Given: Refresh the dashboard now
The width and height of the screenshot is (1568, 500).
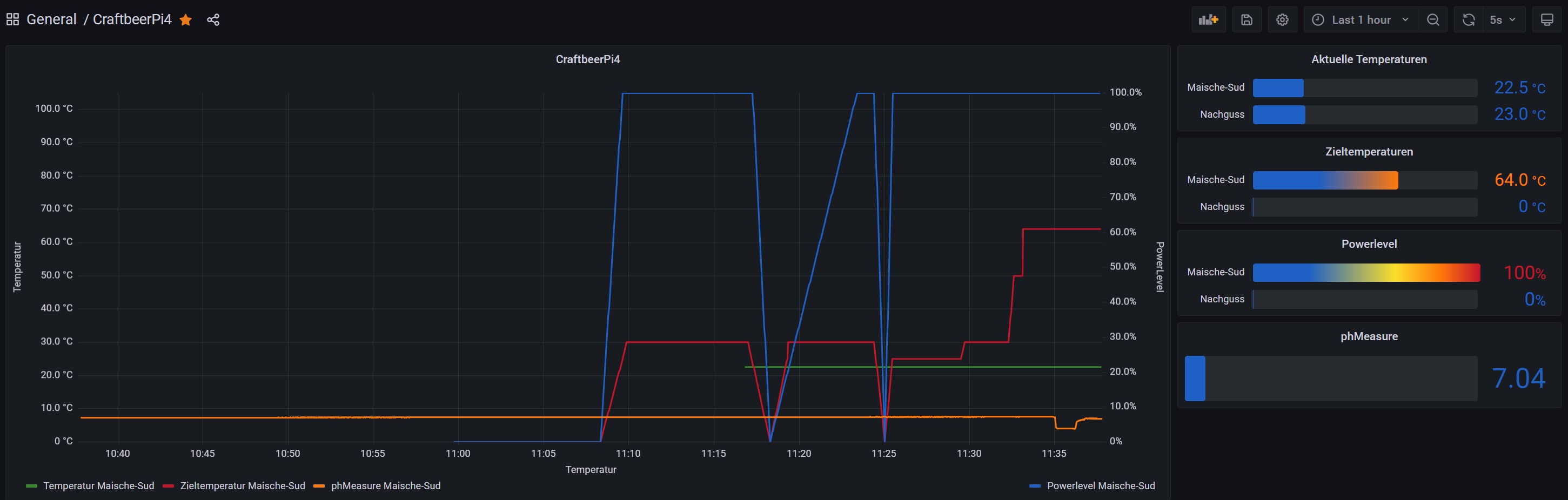Looking at the screenshot, I should pos(1468,20).
